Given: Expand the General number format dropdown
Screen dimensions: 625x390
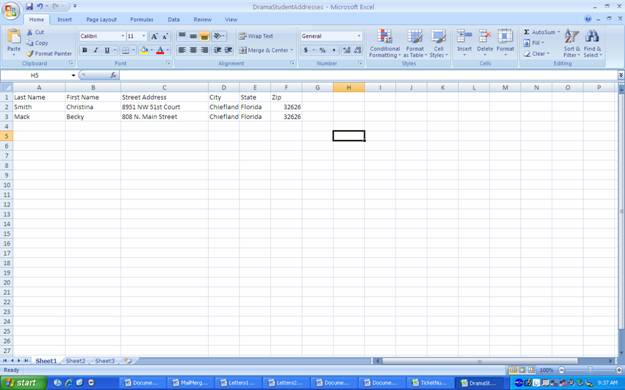Looking at the screenshot, I should click(x=359, y=36).
